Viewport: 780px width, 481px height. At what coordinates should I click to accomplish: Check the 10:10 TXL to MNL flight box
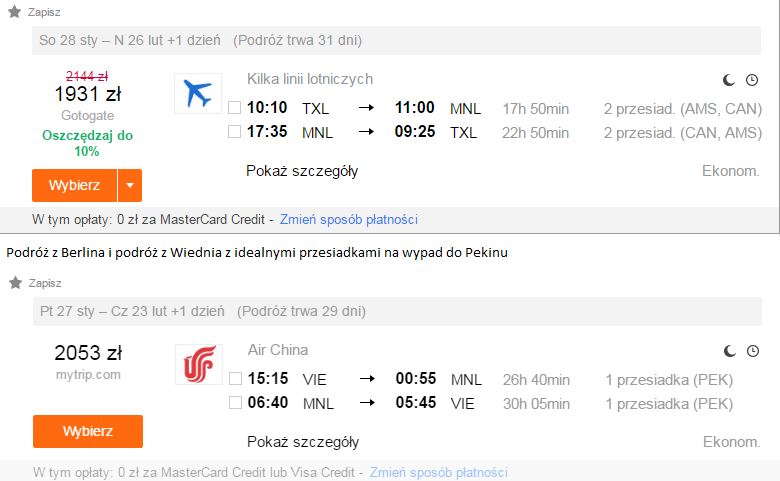coord(234,107)
